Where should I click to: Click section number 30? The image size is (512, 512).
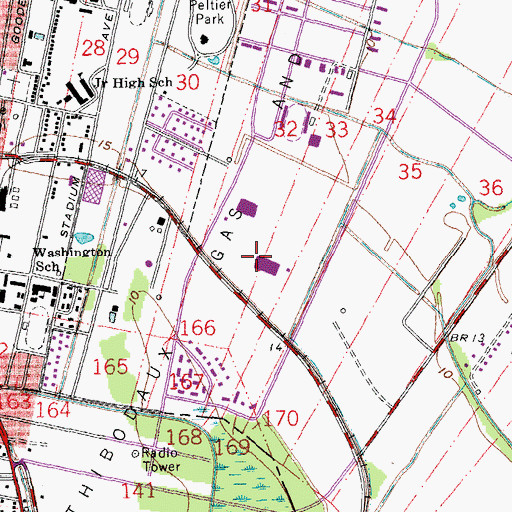pos(188,82)
